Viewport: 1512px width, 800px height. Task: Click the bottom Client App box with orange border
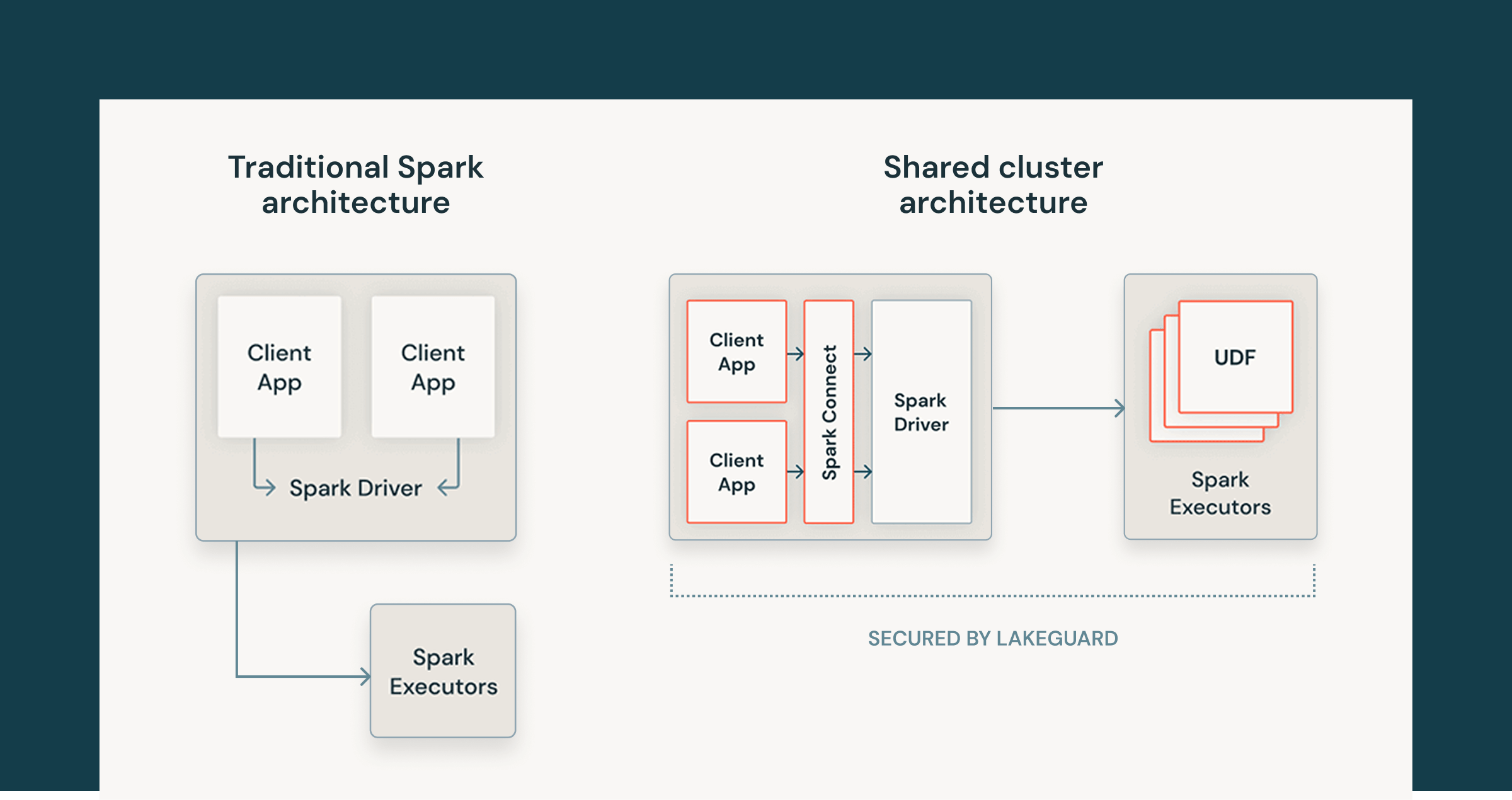pyautogui.click(x=736, y=472)
